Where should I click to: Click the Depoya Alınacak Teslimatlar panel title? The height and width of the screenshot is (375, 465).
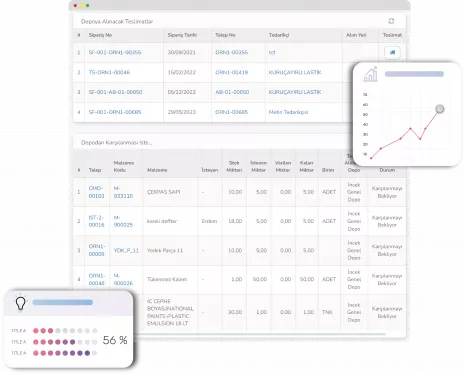coord(117,22)
